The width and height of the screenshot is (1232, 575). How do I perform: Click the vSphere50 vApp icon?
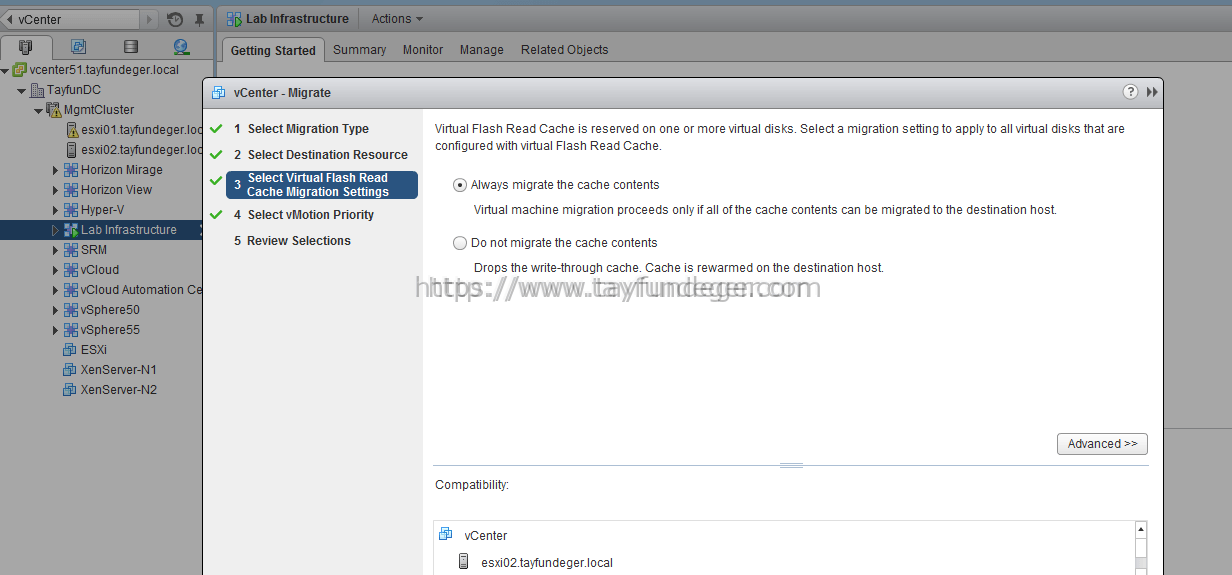pyautogui.click(x=71, y=310)
